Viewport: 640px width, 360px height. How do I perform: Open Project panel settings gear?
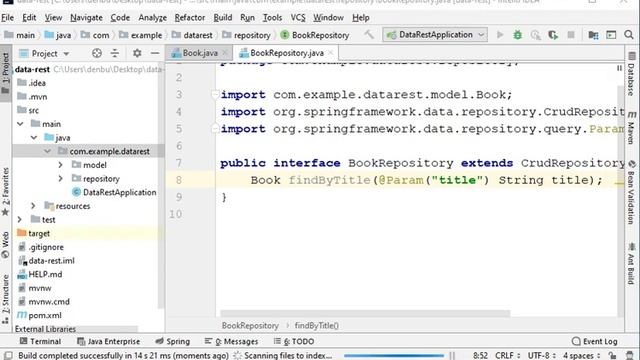[x=137, y=53]
